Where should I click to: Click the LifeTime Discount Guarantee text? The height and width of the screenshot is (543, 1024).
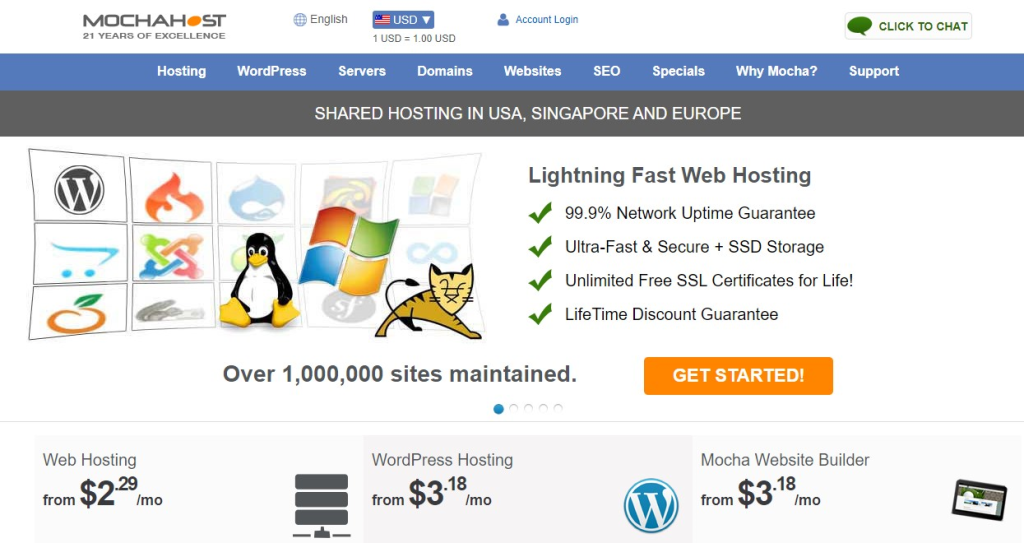pyautogui.click(x=671, y=314)
